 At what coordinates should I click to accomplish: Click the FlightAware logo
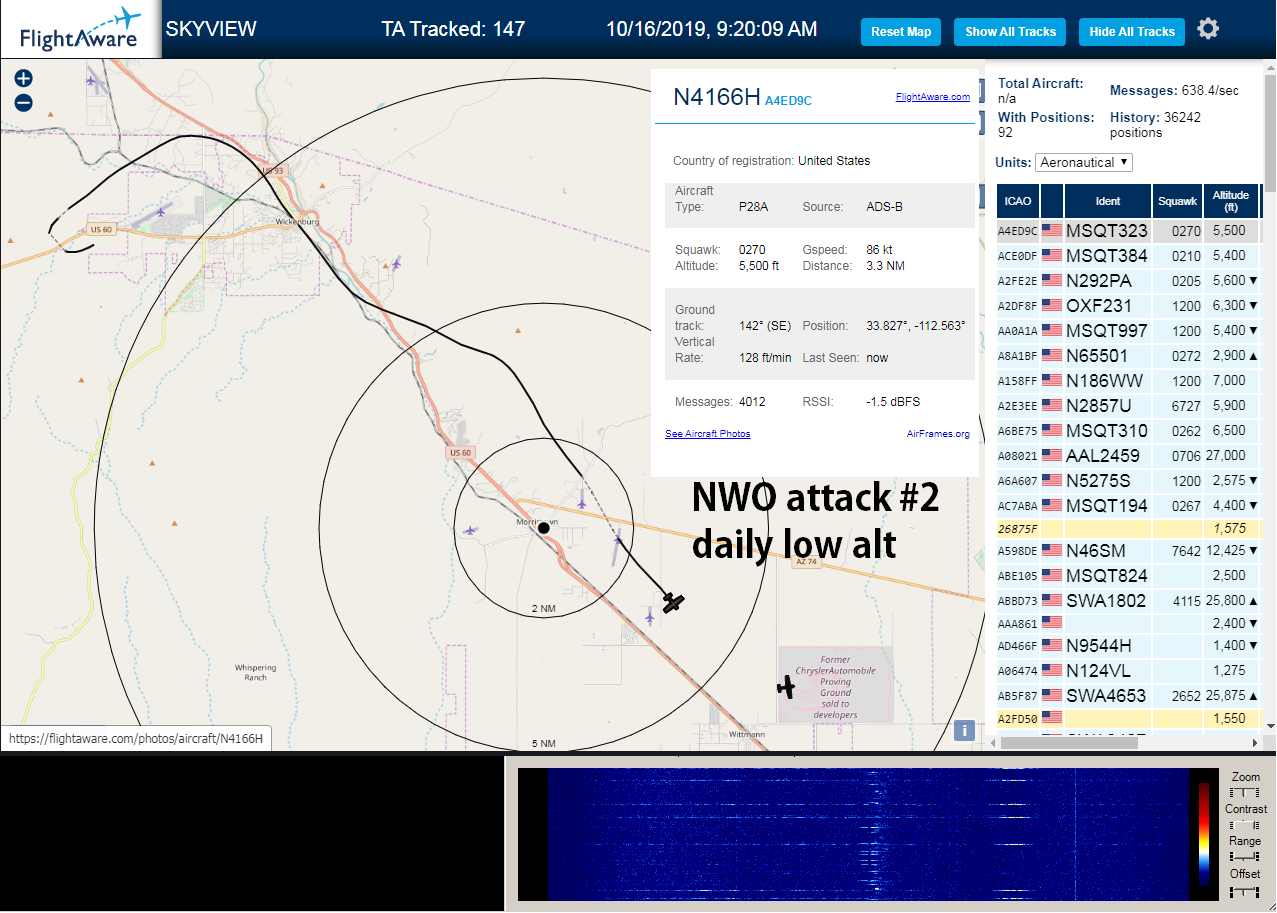[x=80, y=29]
